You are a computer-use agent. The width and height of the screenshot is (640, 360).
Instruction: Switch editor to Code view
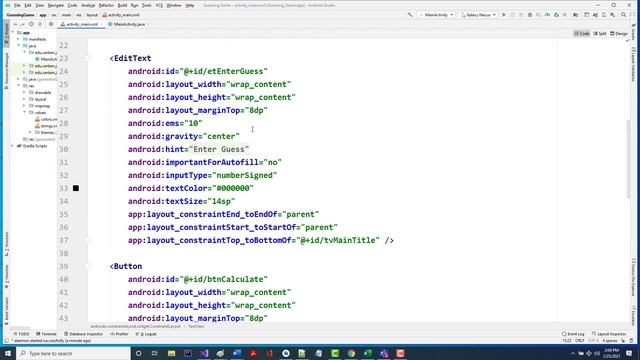click(x=582, y=33)
